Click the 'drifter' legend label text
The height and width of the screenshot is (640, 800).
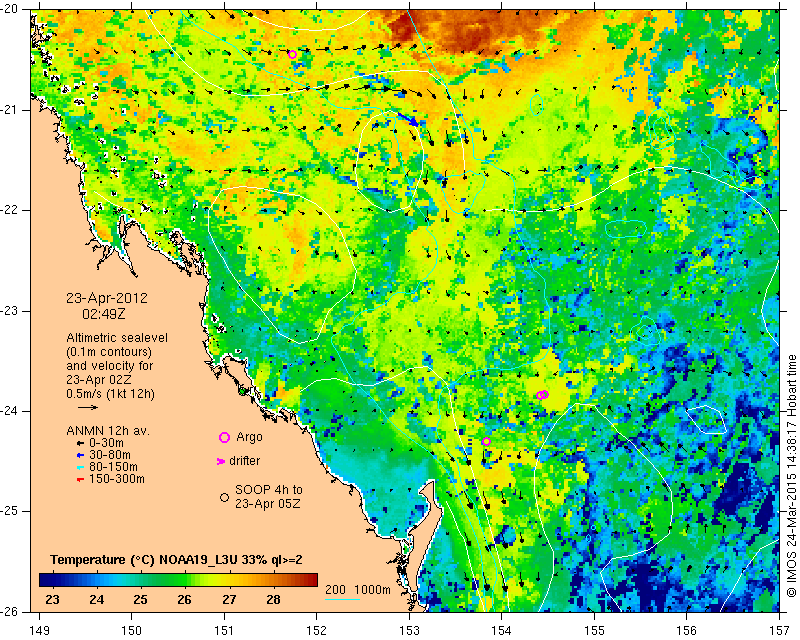point(244,461)
